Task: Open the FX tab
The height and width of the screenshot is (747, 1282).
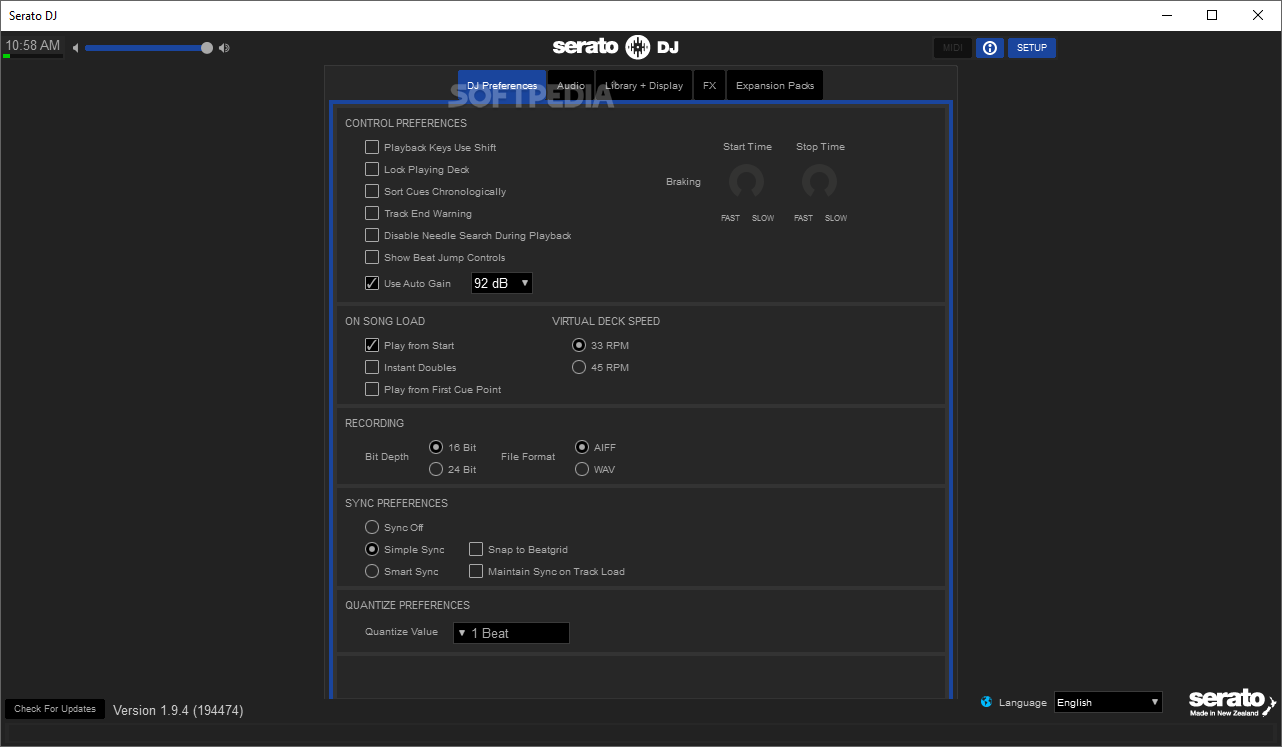Action: [x=709, y=85]
